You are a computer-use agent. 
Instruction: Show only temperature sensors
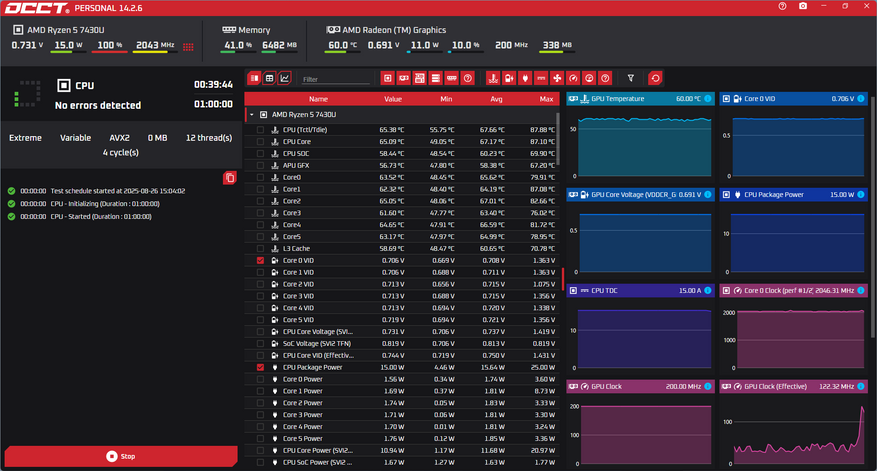coord(493,78)
